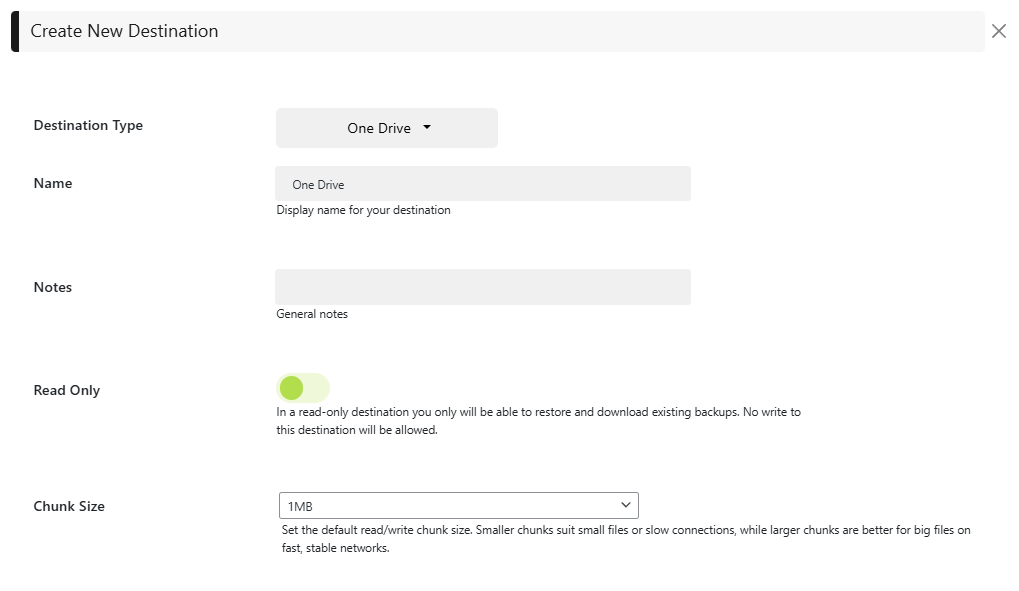Click the Create New Destination title
Viewport: 1019px width, 591px height.
124,31
